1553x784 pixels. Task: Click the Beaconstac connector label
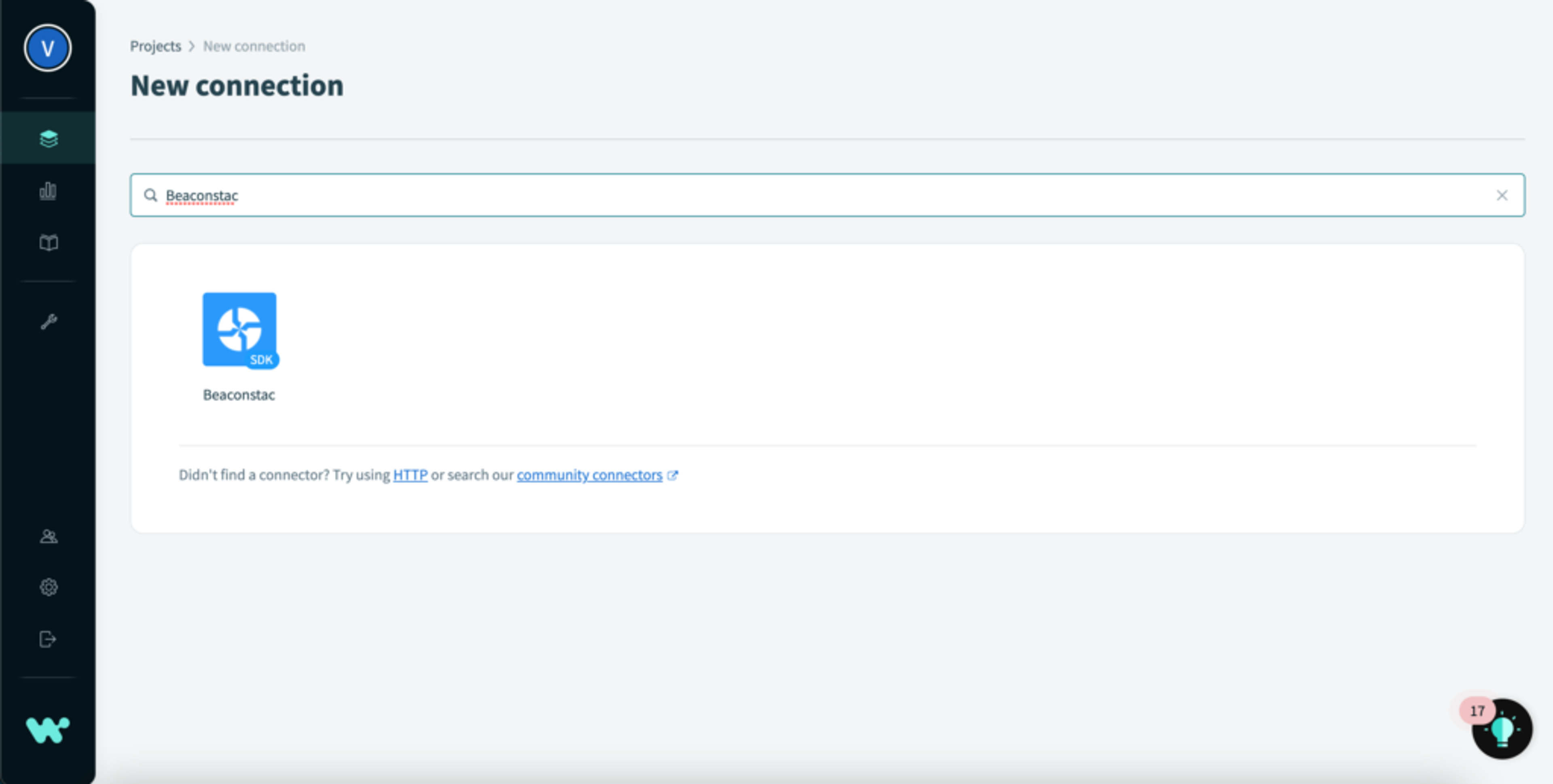tap(239, 395)
